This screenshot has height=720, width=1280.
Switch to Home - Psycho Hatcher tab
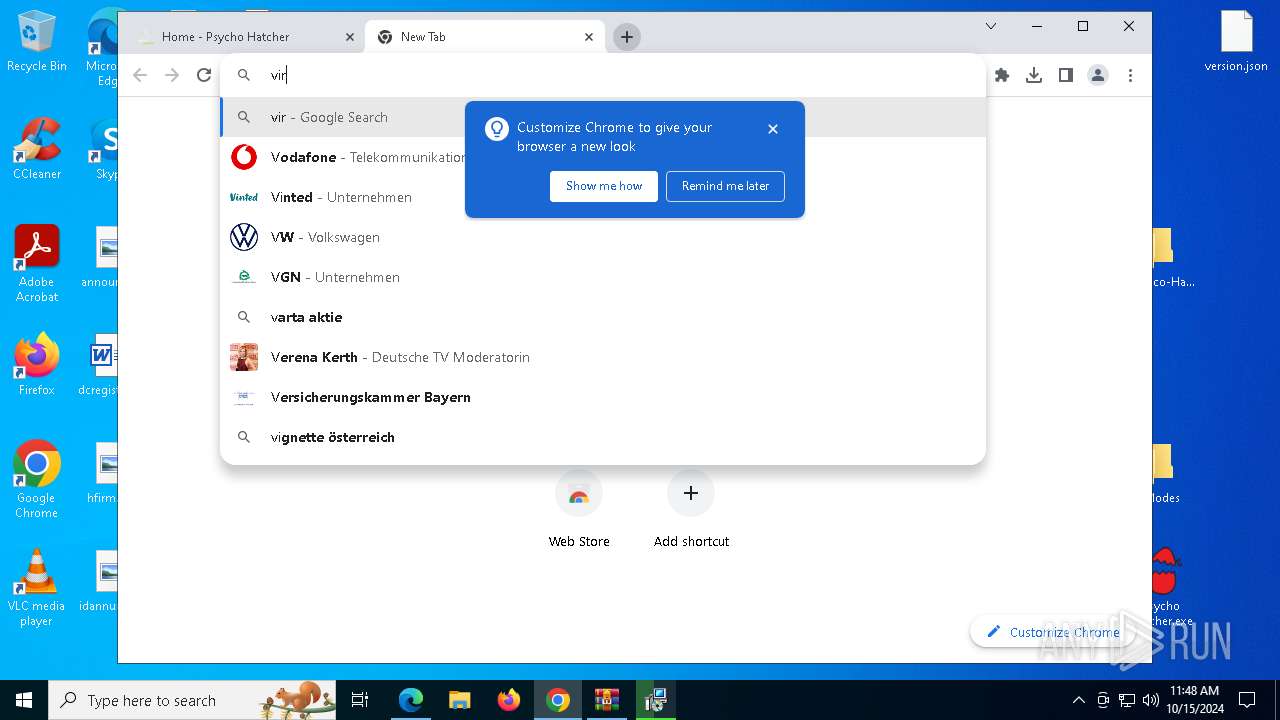pyautogui.click(x=246, y=37)
